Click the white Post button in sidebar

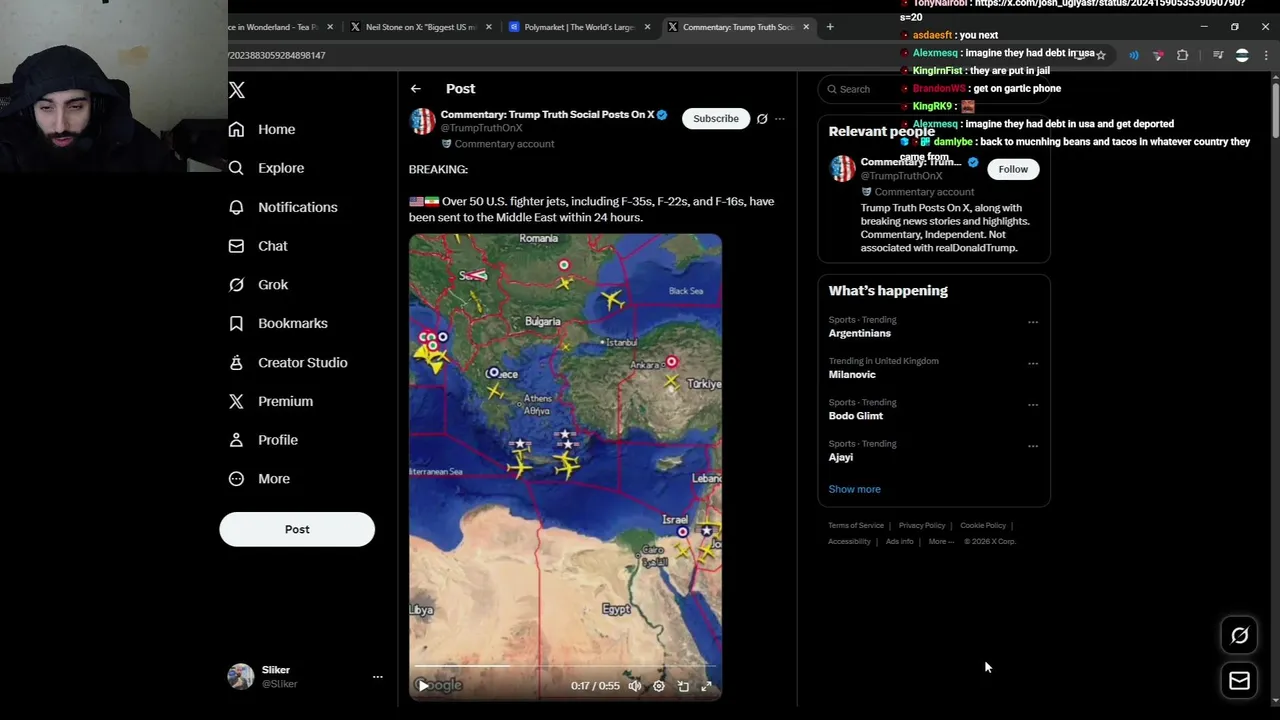[x=297, y=529]
